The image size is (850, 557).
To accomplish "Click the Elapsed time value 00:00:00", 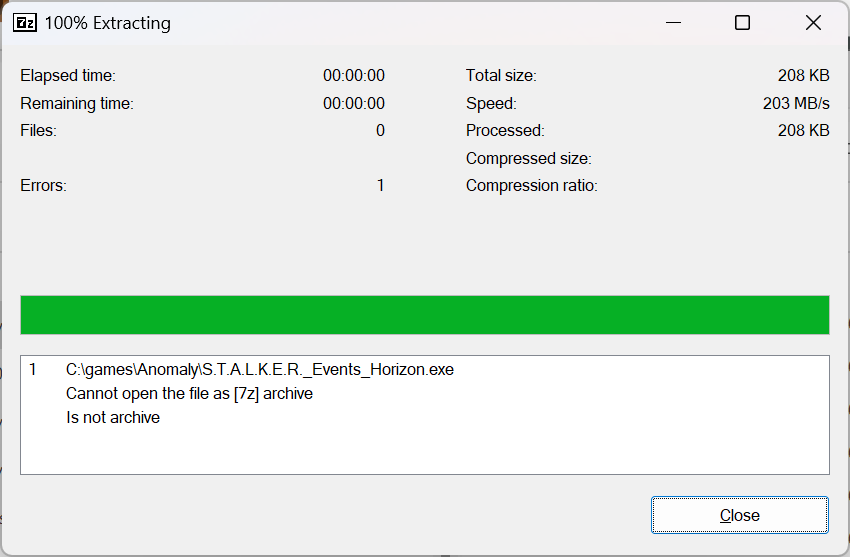I will (x=354, y=75).
